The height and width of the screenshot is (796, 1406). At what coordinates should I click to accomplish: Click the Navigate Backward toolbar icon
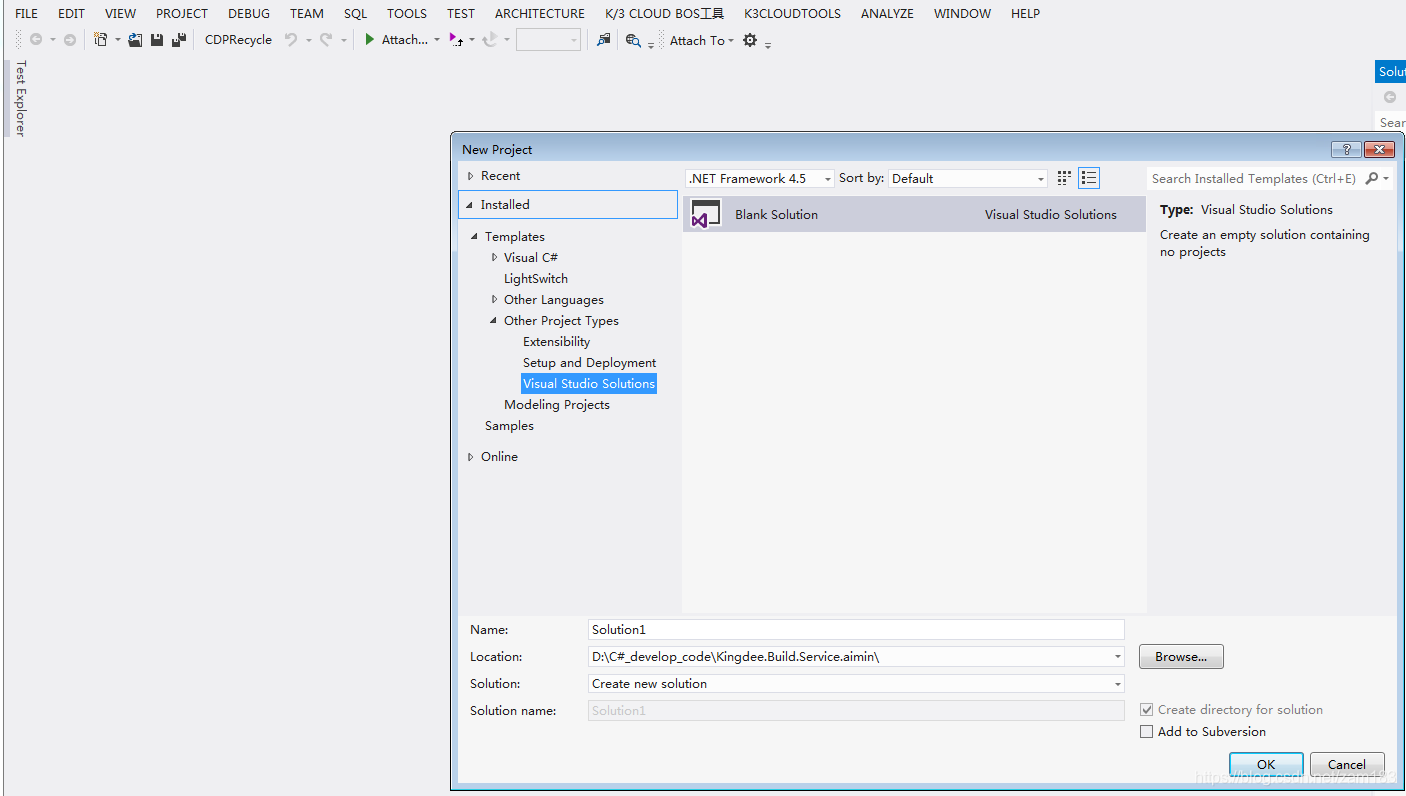point(36,40)
